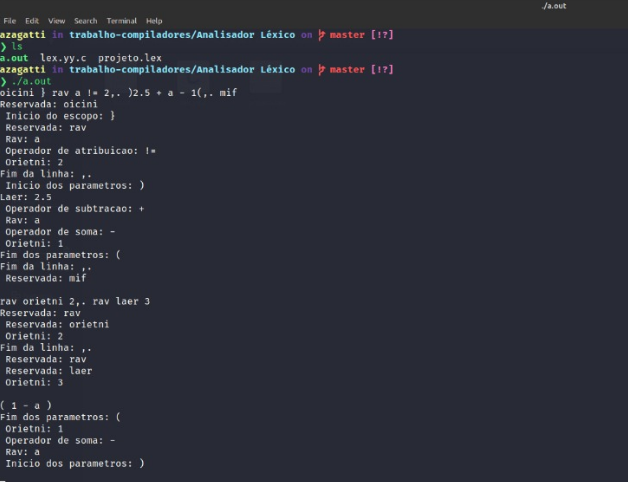The image size is (628, 482).
Task: Click the 'Inicio do escopo: }' line
Action: [x=60, y=116]
